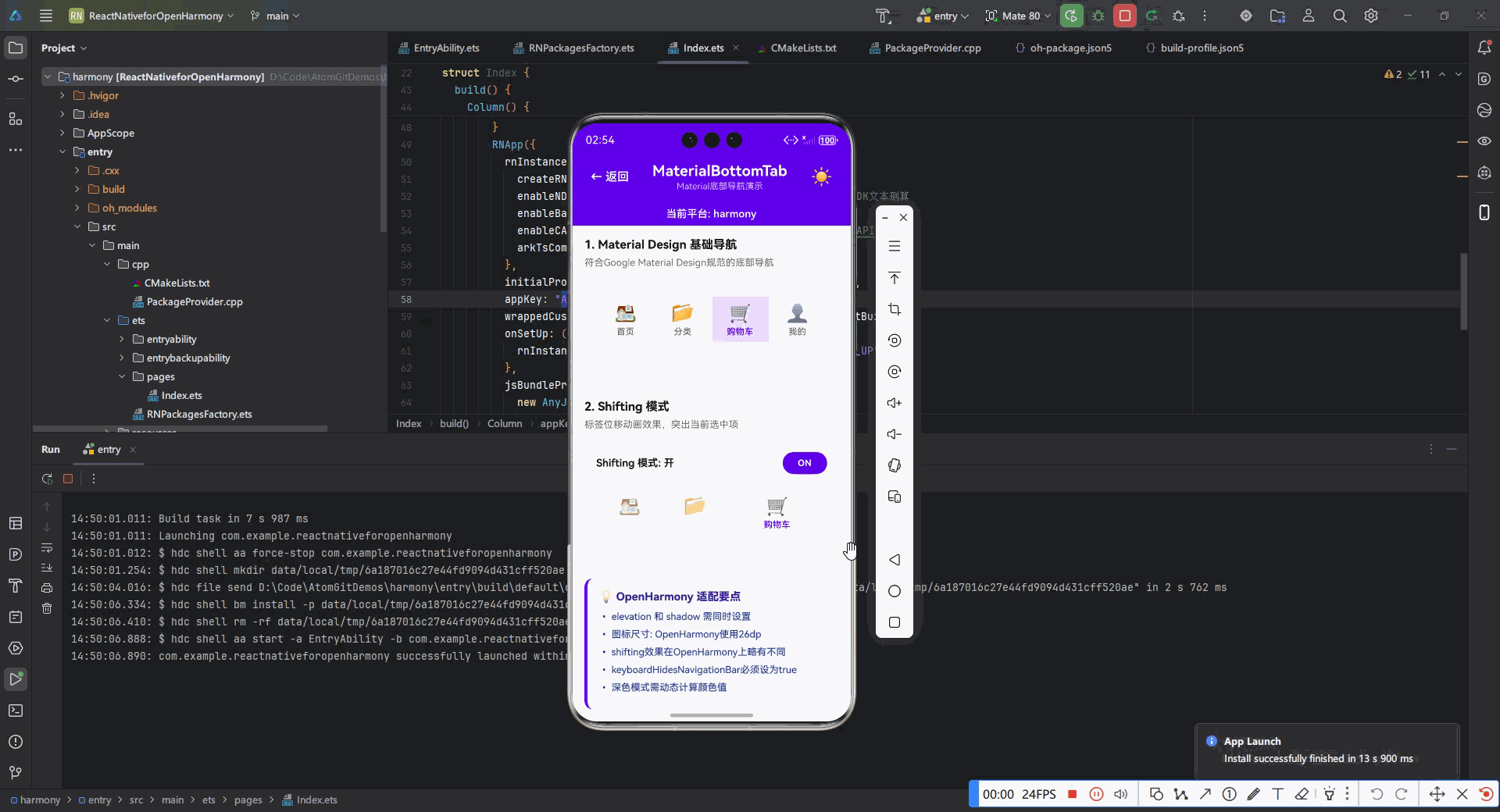The width and height of the screenshot is (1500, 812).
Task: Close the Index.ets editor tab
Action: (x=735, y=48)
